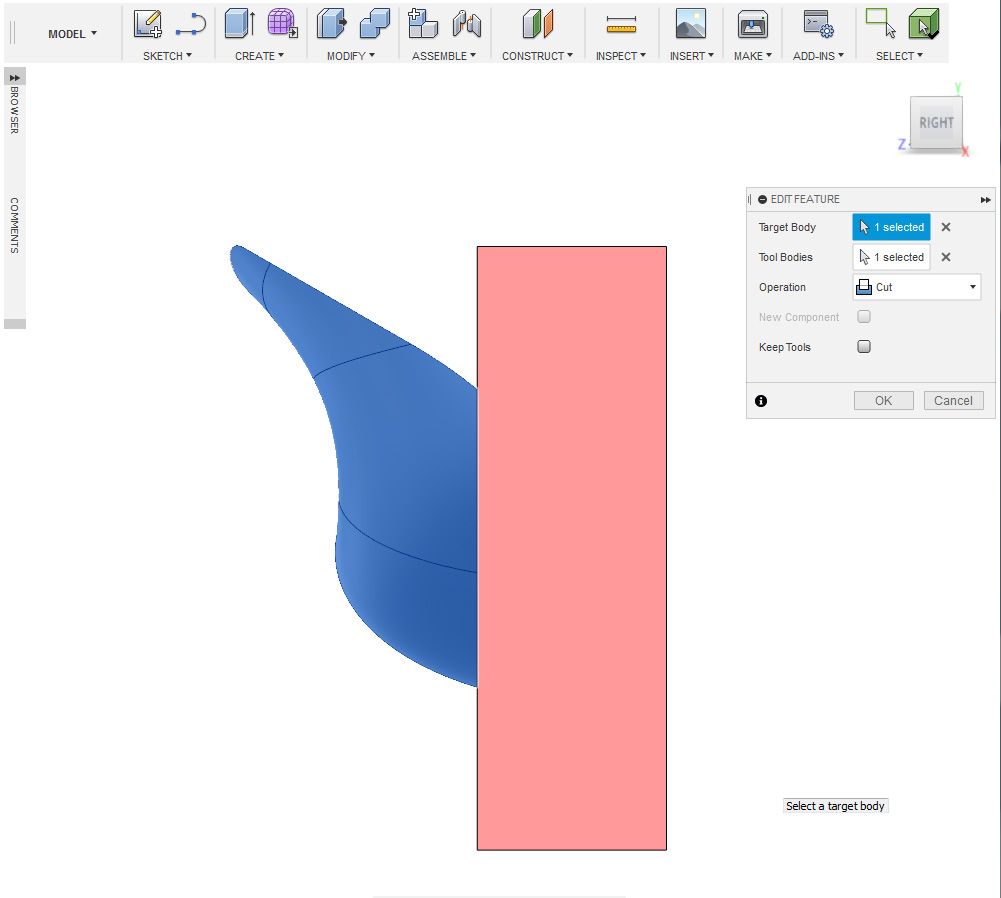Viewport: 1001px width, 898px height.
Task: Clear the Target Body selection
Action: [946, 227]
